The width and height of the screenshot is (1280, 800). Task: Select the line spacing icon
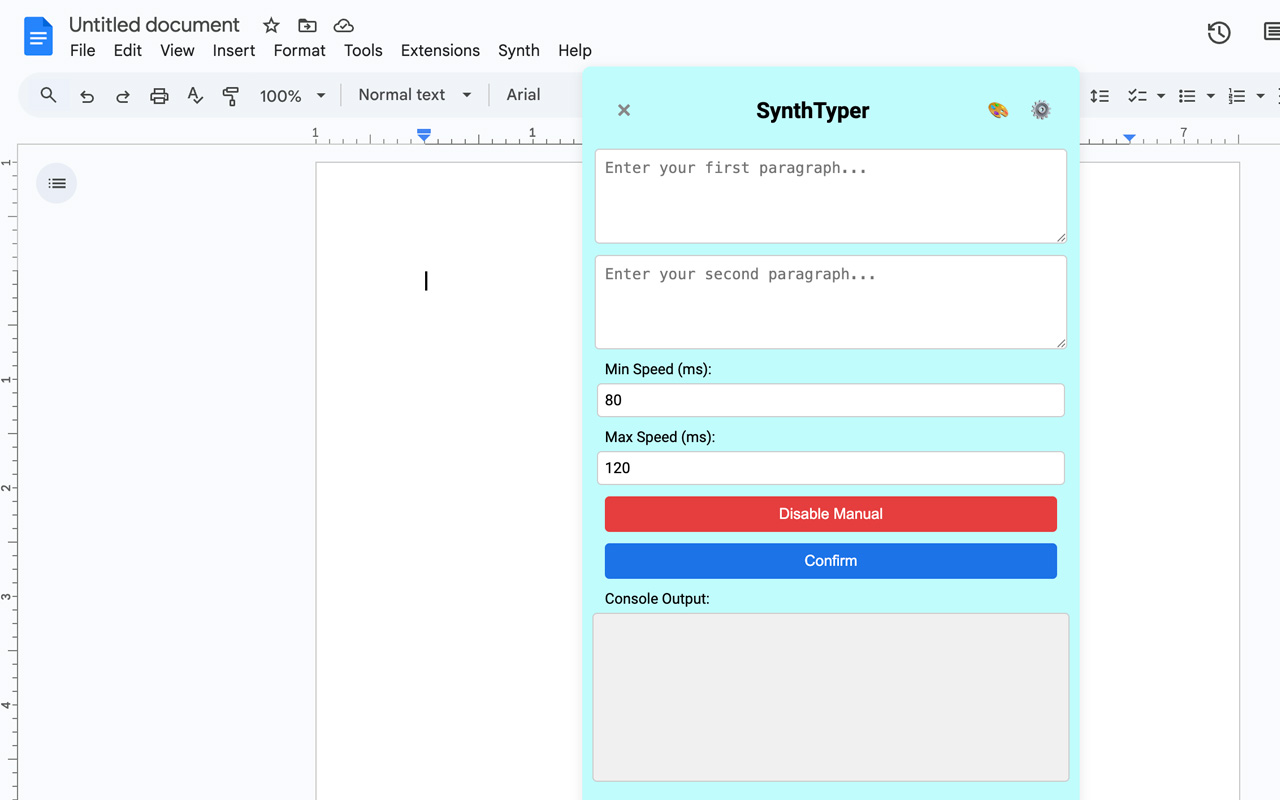pyautogui.click(x=1099, y=95)
